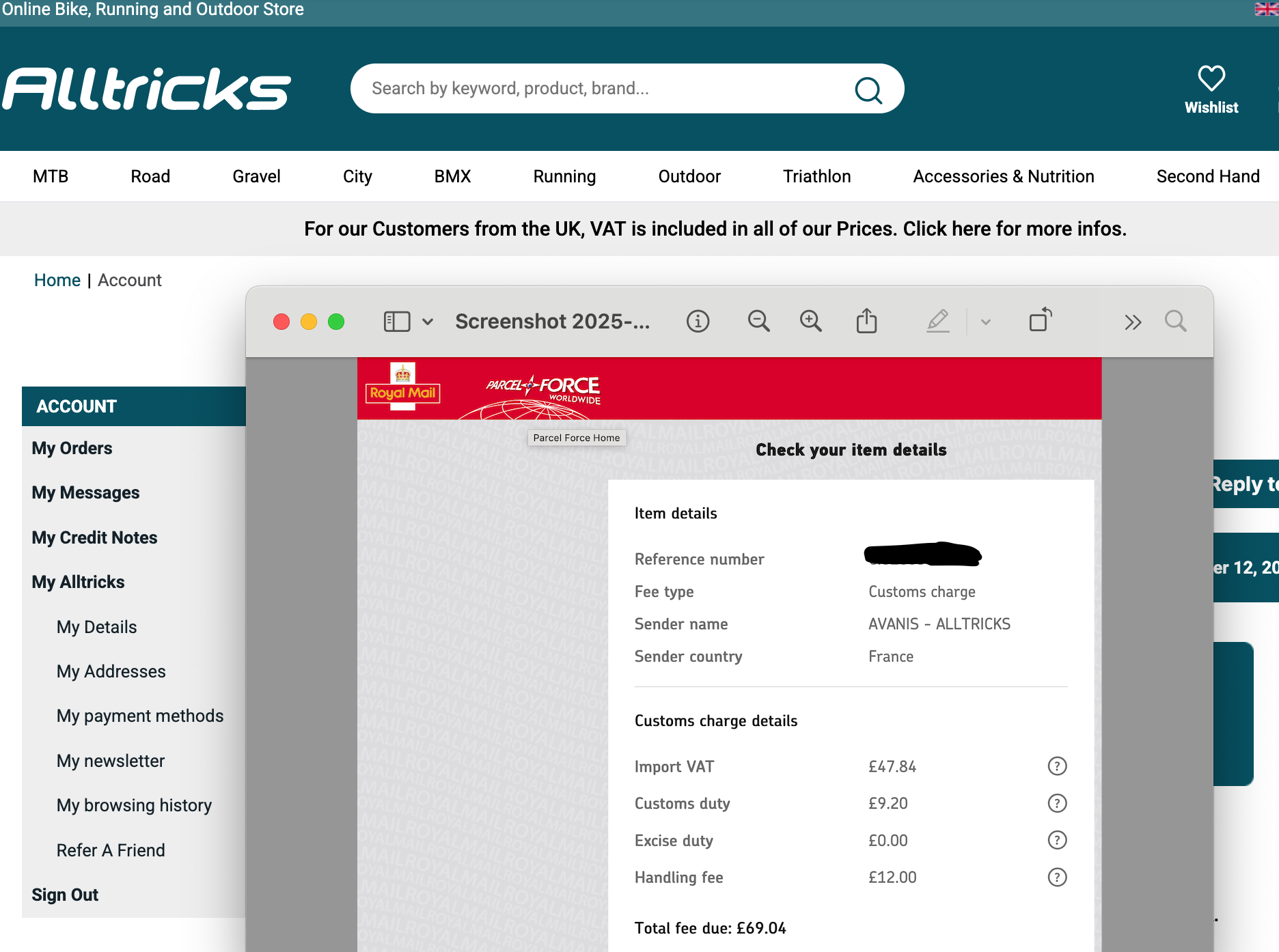View My browsing history
The width and height of the screenshot is (1279, 952).
(x=134, y=805)
